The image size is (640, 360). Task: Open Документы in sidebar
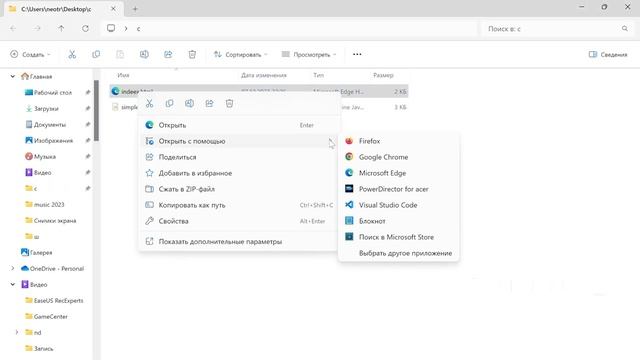[x=46, y=124]
